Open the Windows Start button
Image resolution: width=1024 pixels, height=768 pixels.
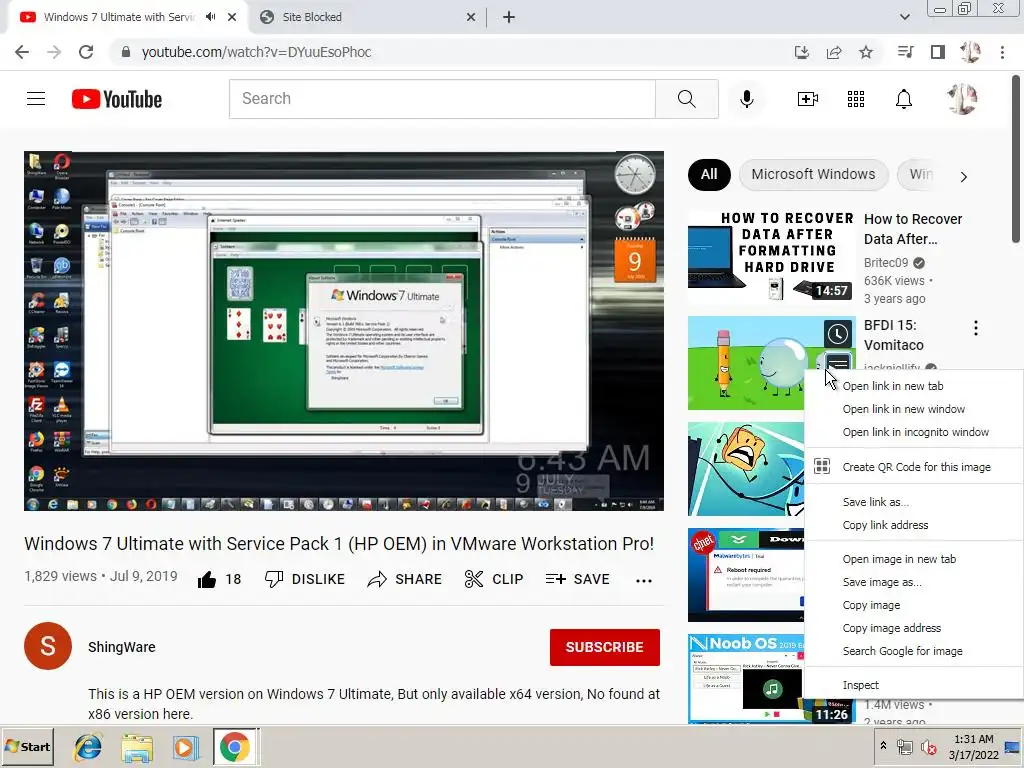27,747
